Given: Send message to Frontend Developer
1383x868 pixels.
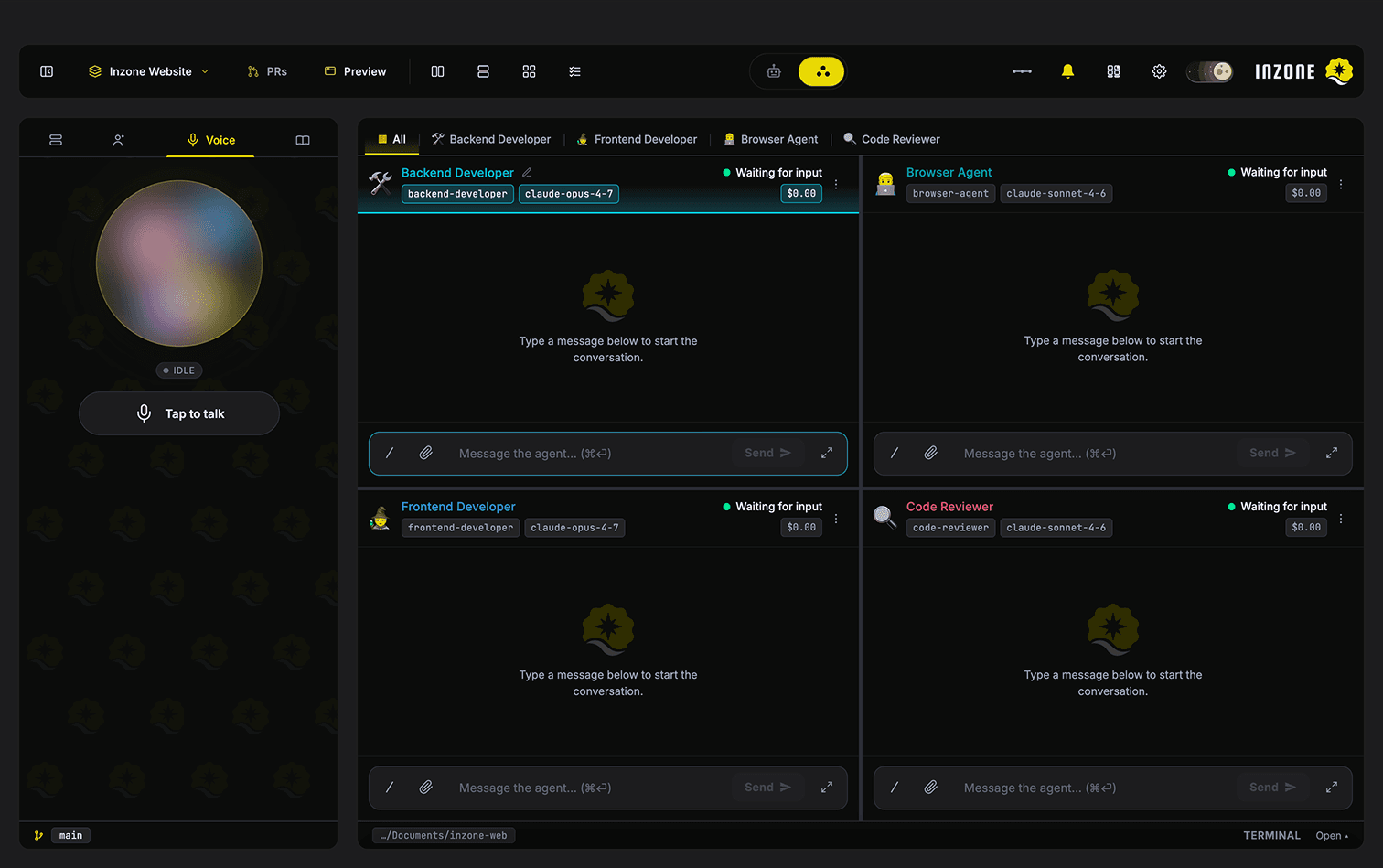Looking at the screenshot, I should (x=767, y=788).
